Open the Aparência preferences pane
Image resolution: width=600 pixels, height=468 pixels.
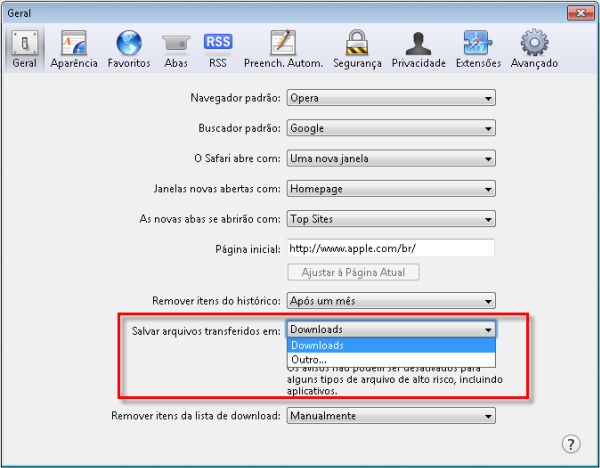click(74, 49)
